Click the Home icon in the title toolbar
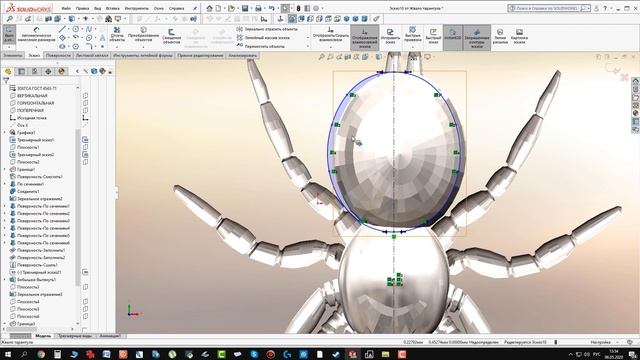 209,8
